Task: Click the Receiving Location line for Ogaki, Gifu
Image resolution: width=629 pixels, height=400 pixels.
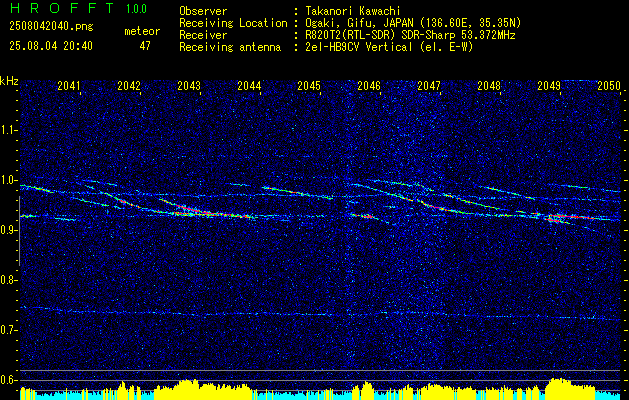Action: pos(350,23)
